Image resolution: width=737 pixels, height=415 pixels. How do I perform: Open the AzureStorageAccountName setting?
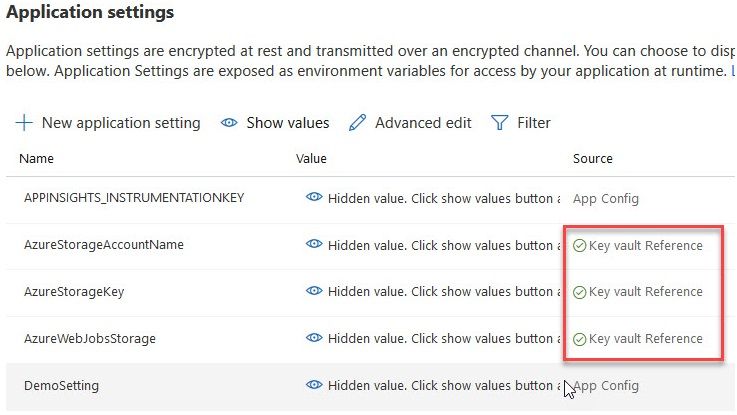(103, 245)
